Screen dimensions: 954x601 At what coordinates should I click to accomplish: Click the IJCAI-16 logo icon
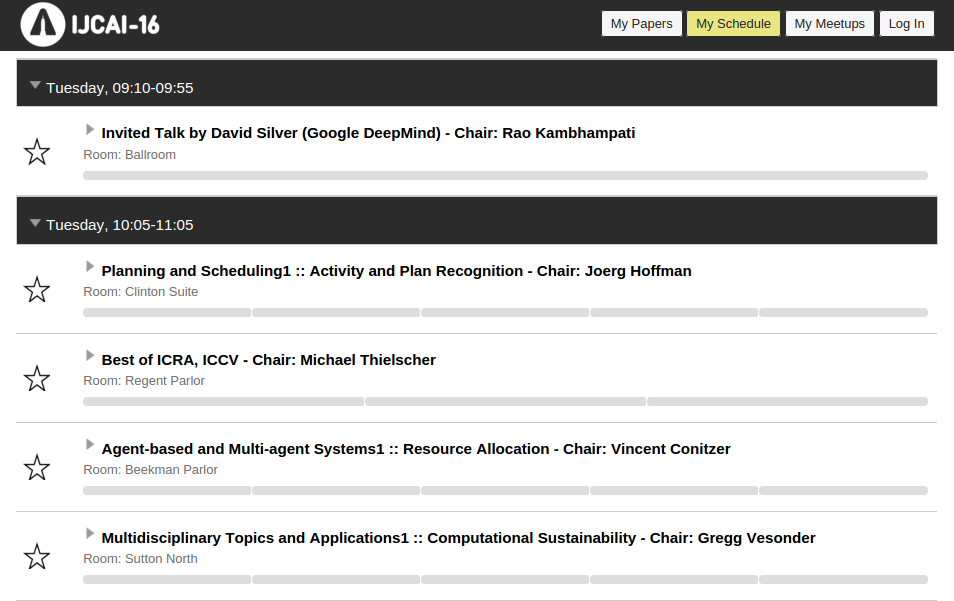(44, 25)
